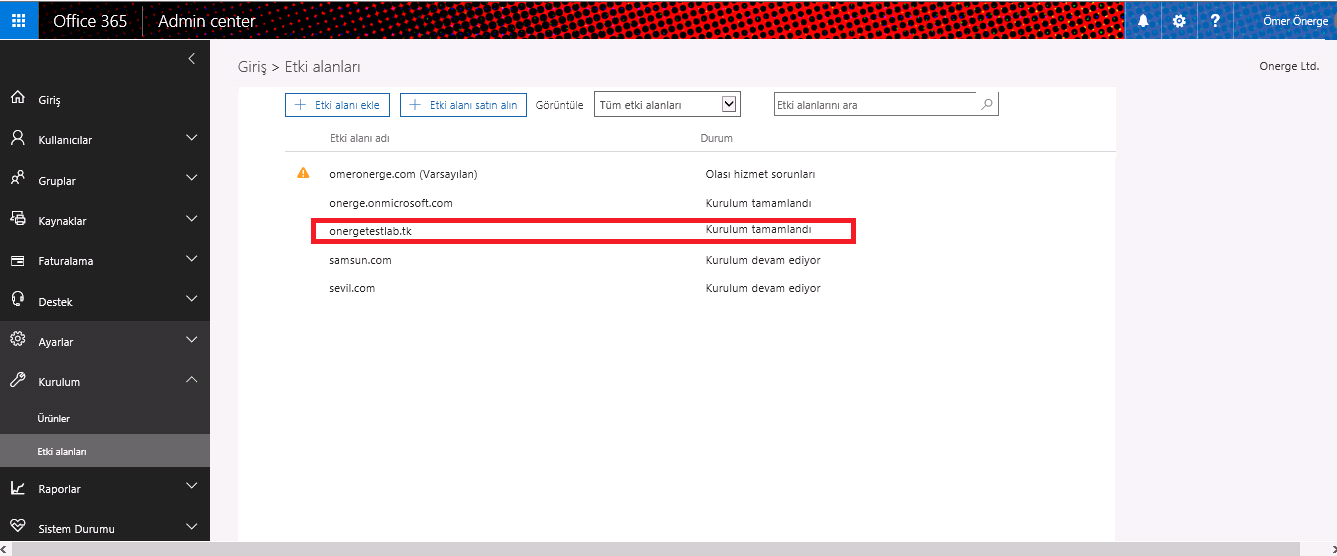
Task: Click Kurulum devam ediyor status for samsun.com
Action: 763,260
